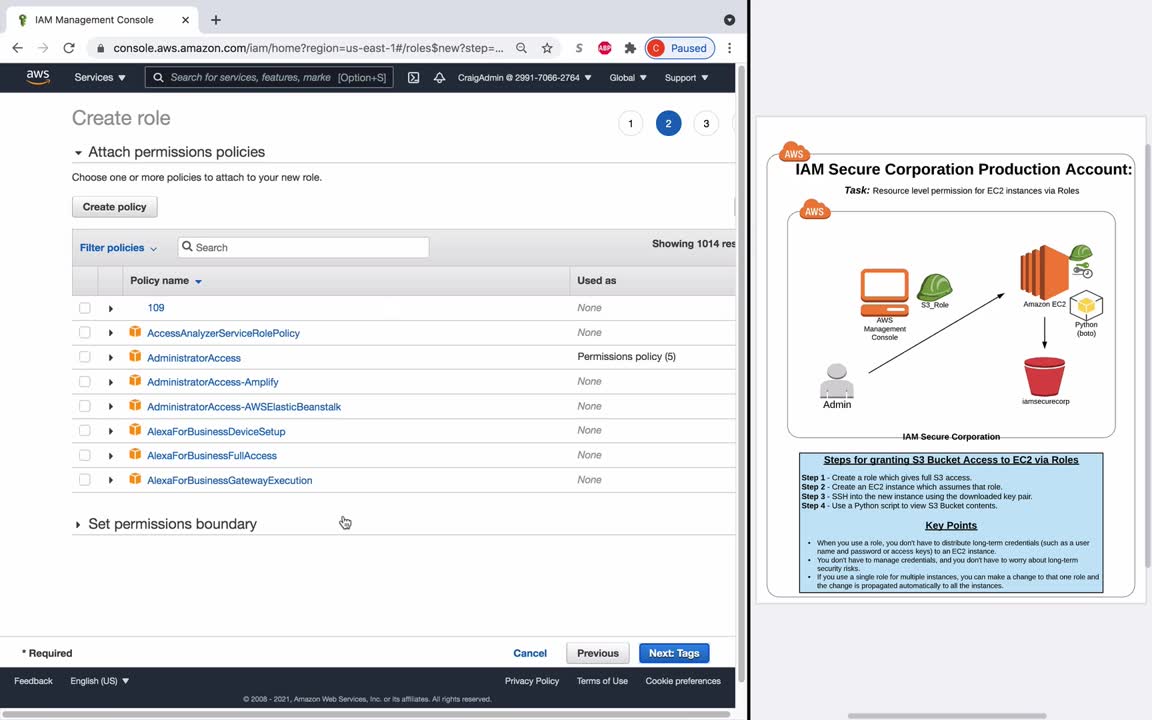This screenshot has width=1152, height=720.
Task: Click the policy cube icon for AdministratorAccess-Amplify
Action: (x=135, y=381)
